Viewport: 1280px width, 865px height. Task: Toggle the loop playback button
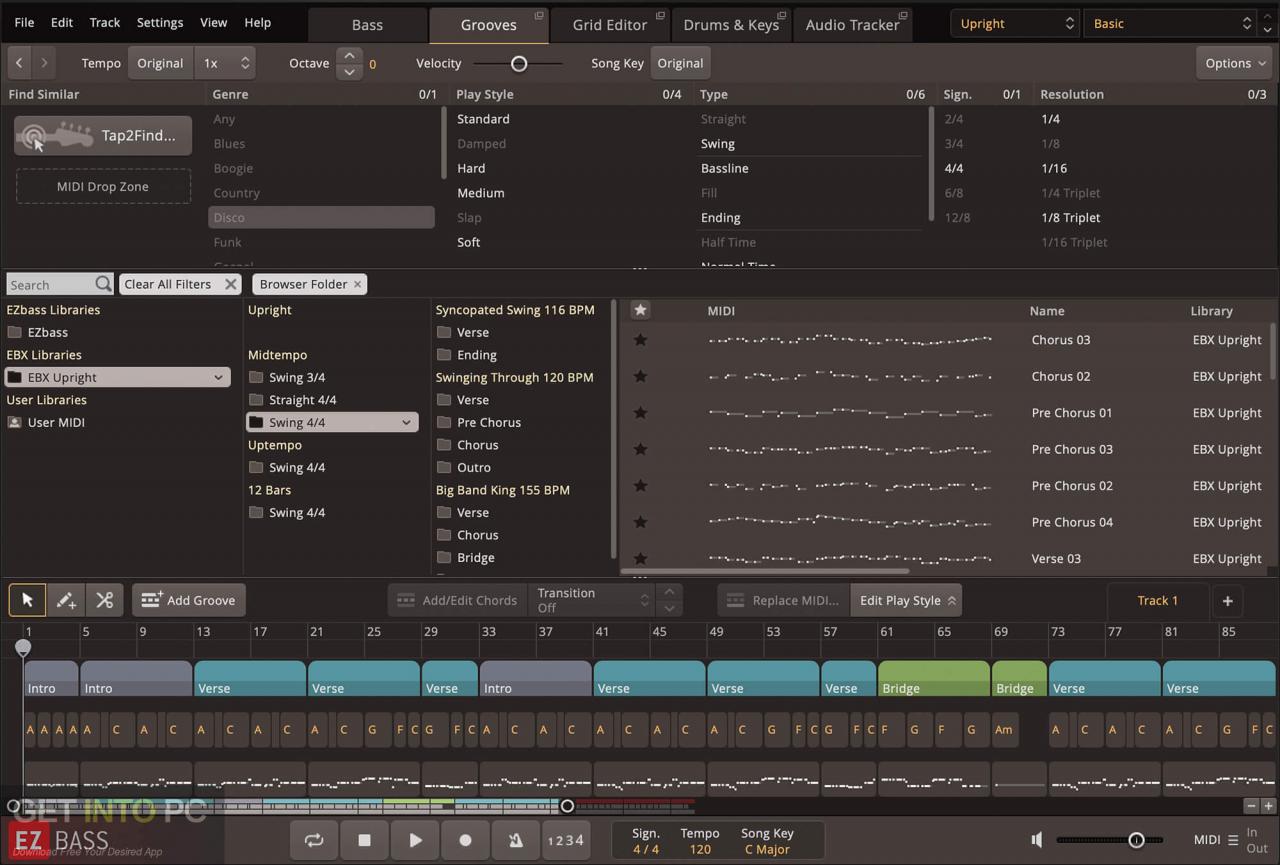pyautogui.click(x=314, y=840)
